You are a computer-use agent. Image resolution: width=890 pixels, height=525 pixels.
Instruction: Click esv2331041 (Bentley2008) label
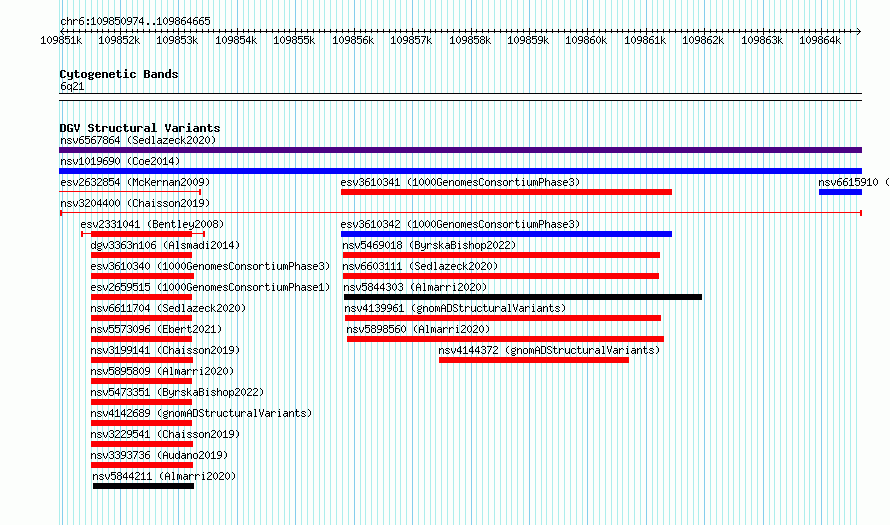click(152, 224)
